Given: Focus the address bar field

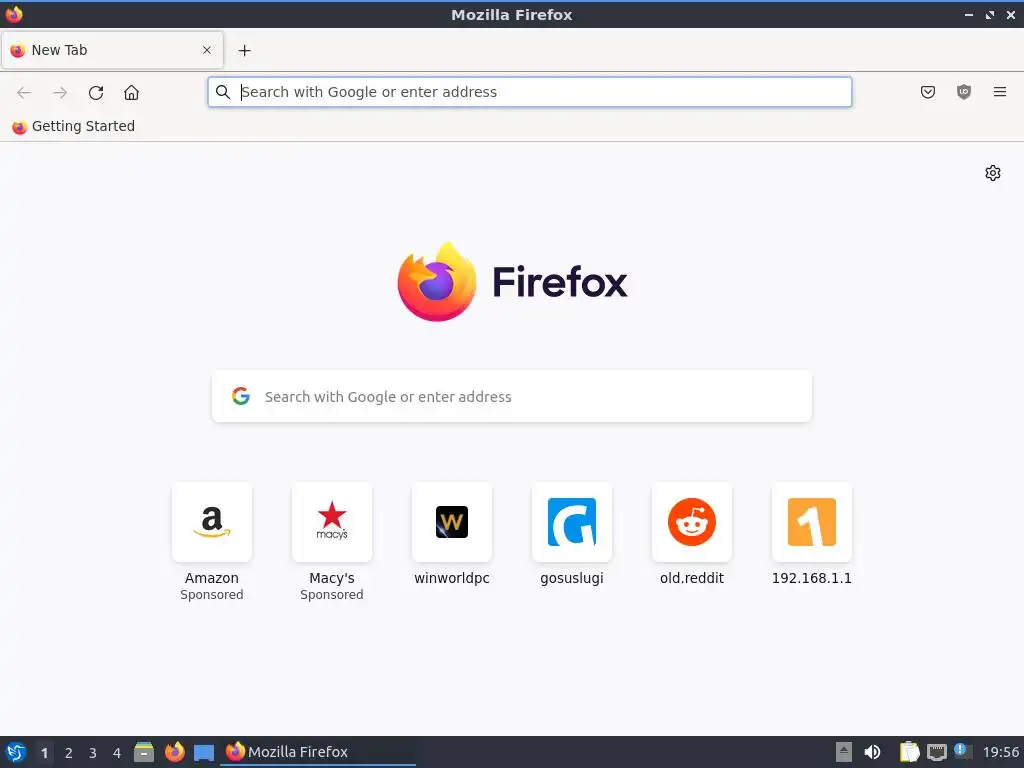Looking at the screenshot, I should pyautogui.click(x=530, y=92).
